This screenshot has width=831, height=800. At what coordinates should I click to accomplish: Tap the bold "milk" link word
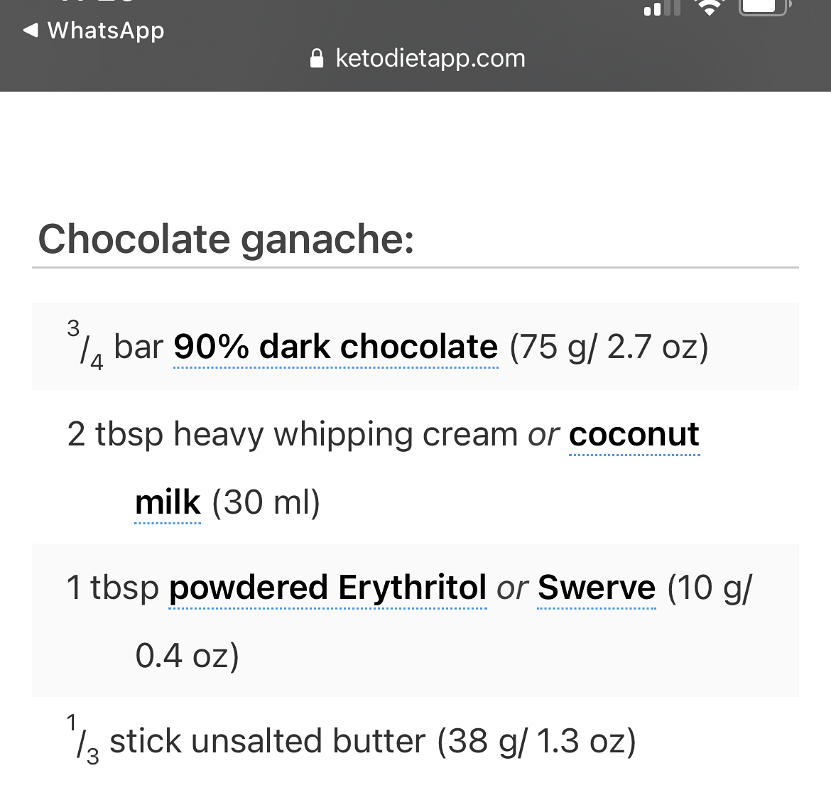click(168, 503)
